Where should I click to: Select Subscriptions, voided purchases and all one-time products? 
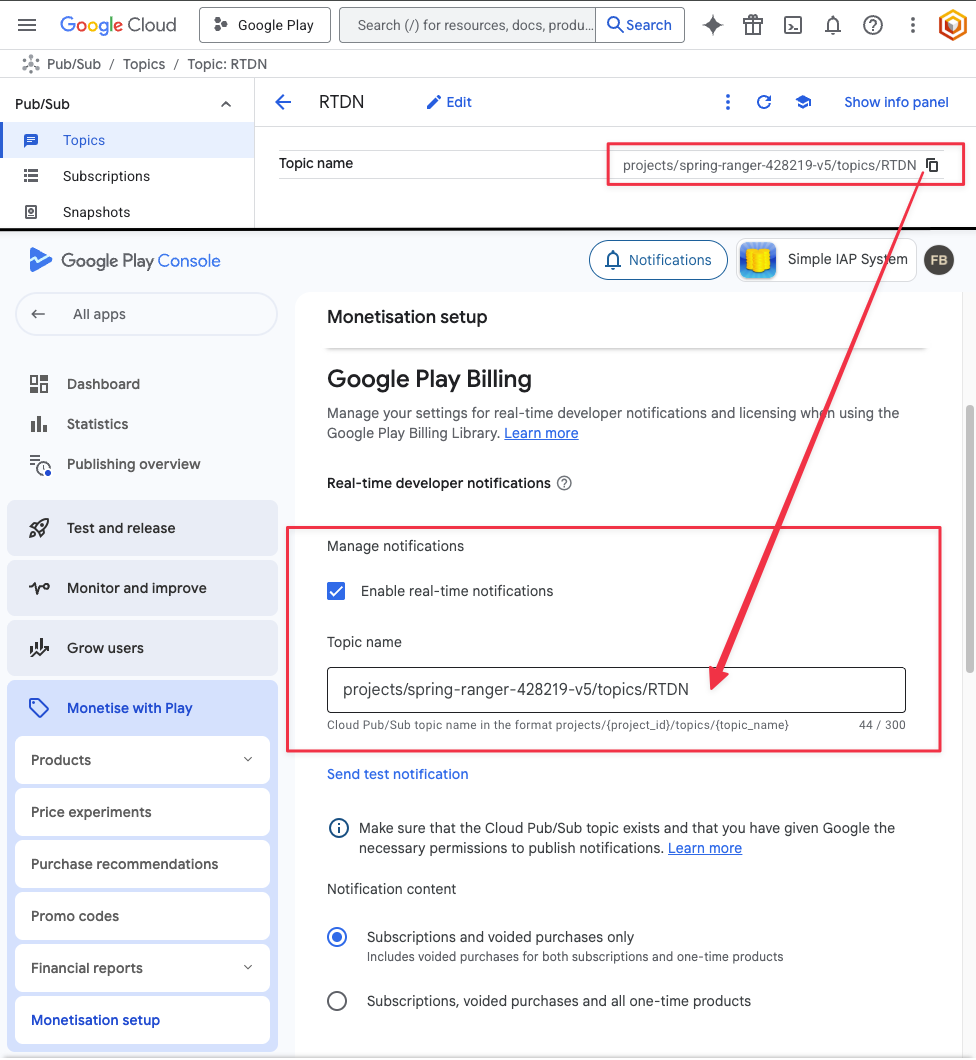tap(337, 1001)
